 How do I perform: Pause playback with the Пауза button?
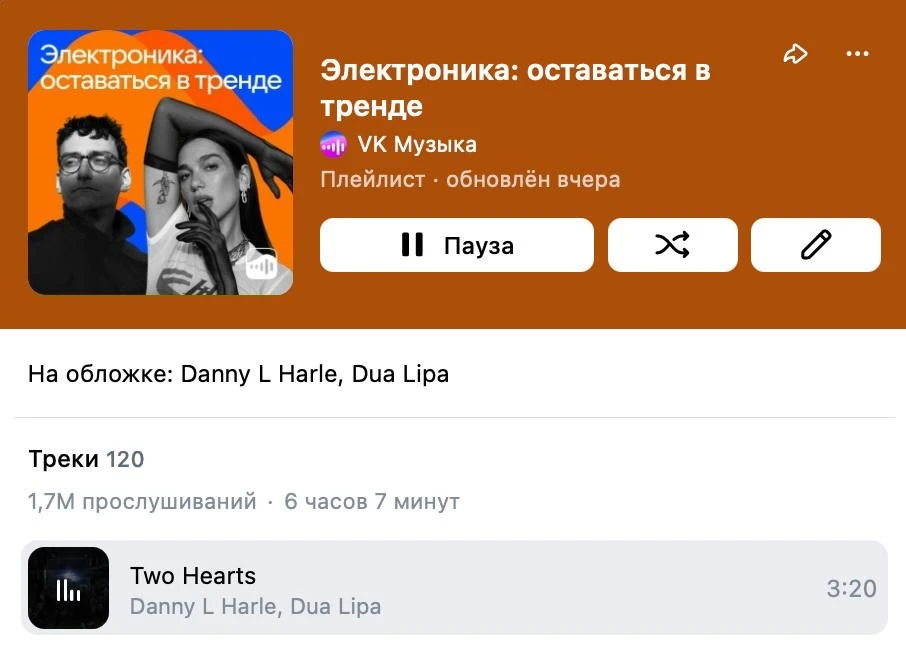[457, 245]
